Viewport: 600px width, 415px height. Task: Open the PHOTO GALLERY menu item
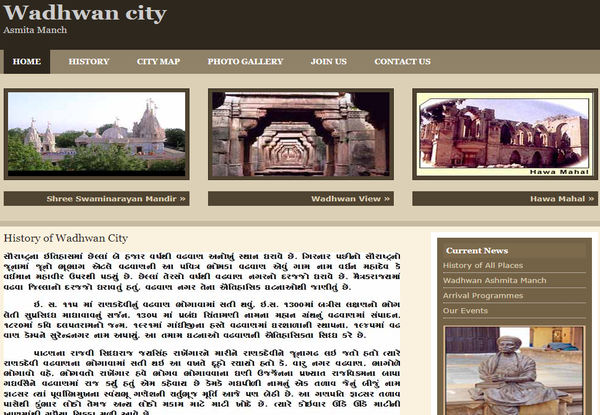(x=245, y=62)
